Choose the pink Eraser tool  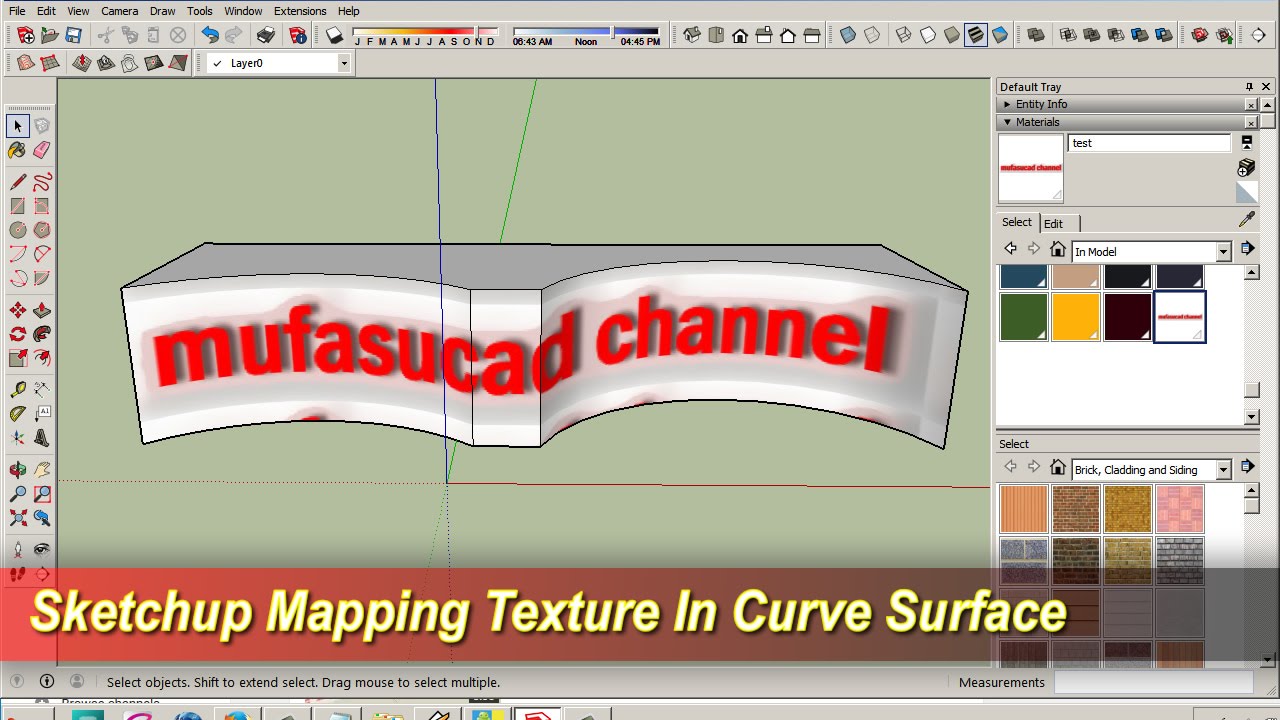coord(42,150)
